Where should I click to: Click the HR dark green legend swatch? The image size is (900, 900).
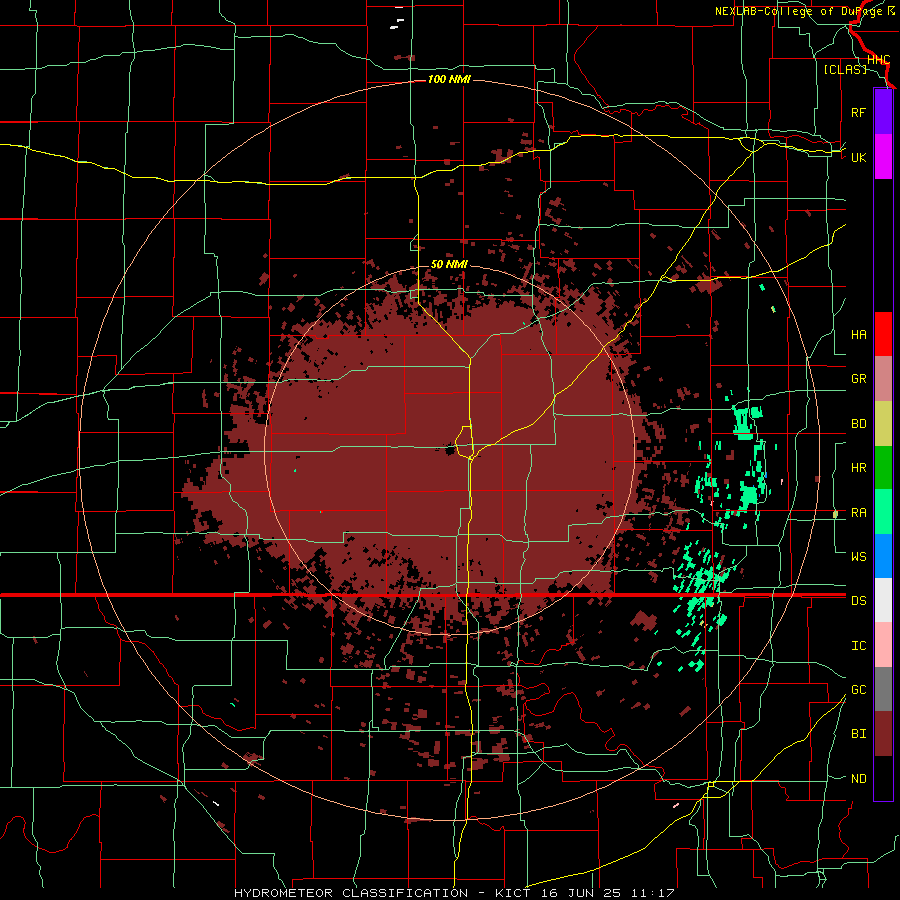(x=883, y=468)
